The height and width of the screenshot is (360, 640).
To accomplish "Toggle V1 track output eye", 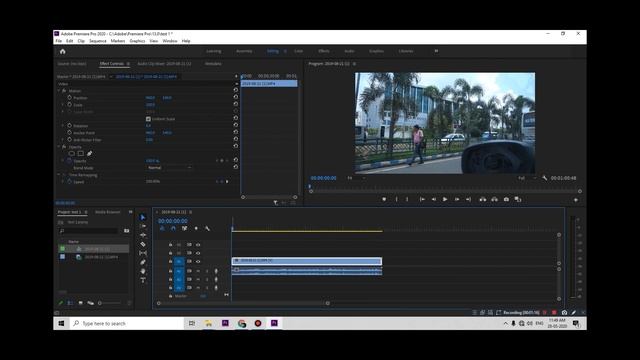I will [198, 262].
